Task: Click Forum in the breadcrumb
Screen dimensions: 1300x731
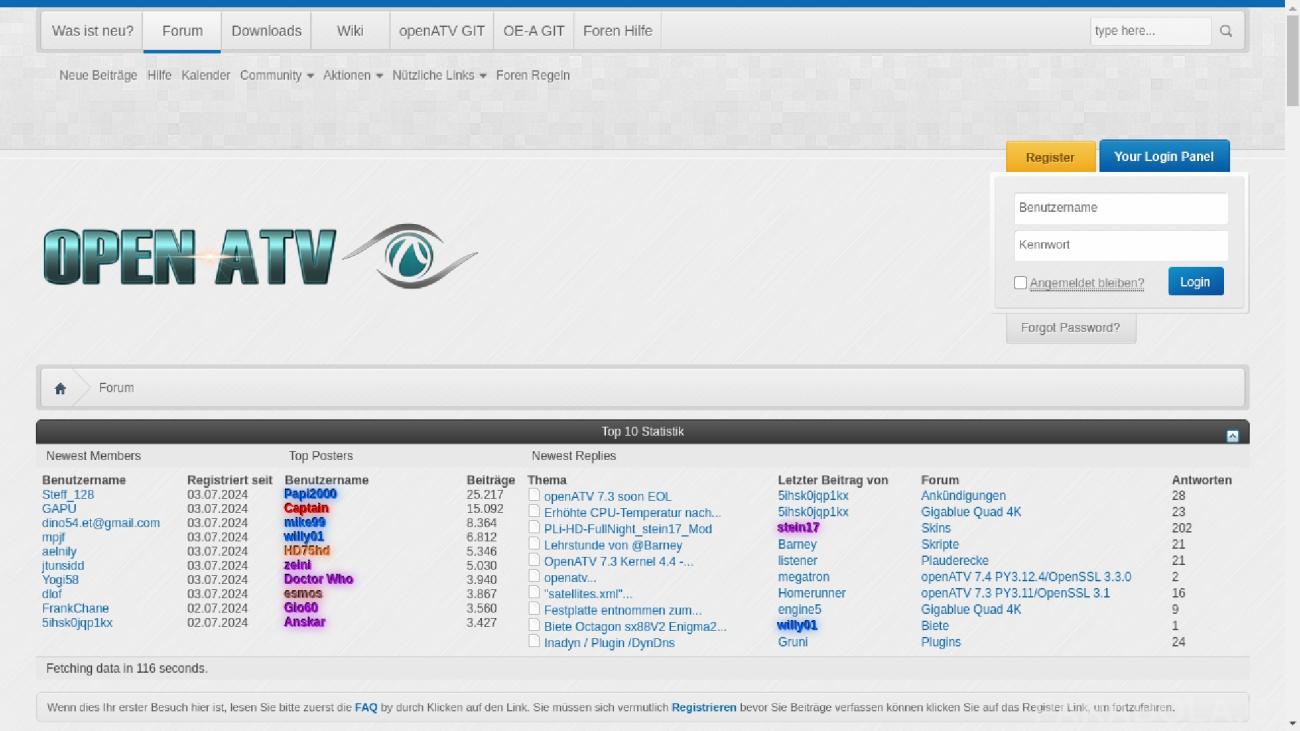Action: click(x=116, y=388)
